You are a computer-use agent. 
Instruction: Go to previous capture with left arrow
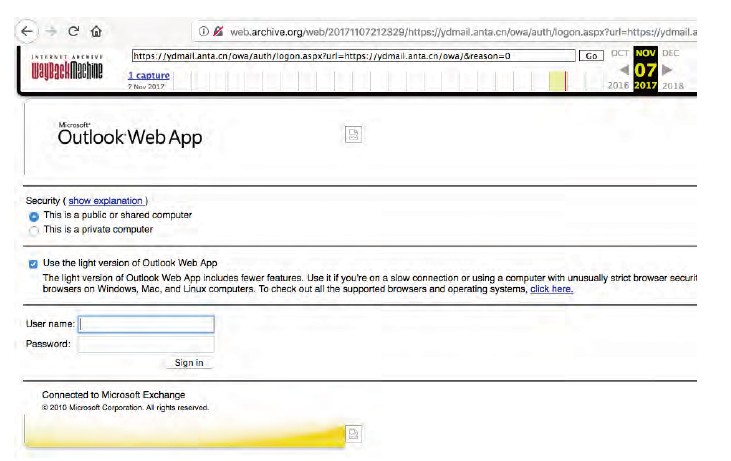pos(624,70)
